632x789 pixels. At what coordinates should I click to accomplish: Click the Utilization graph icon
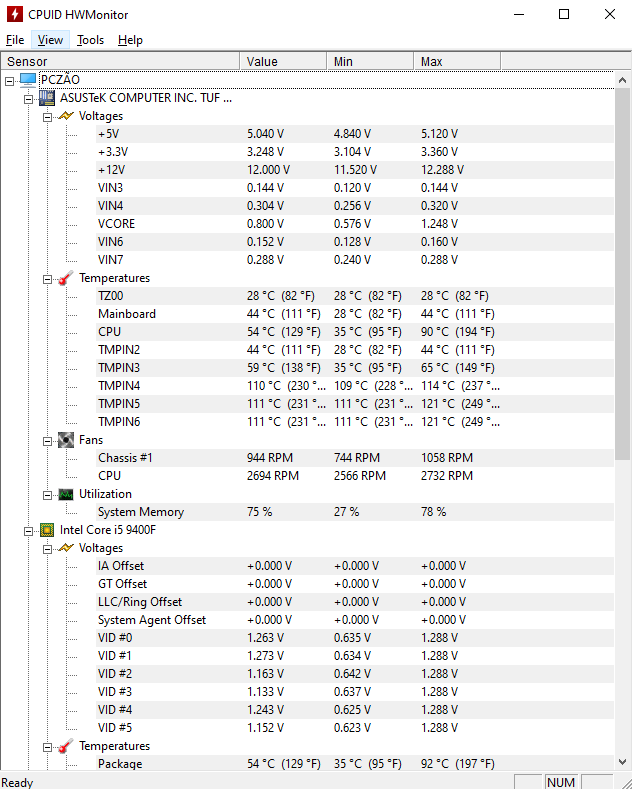click(66, 494)
